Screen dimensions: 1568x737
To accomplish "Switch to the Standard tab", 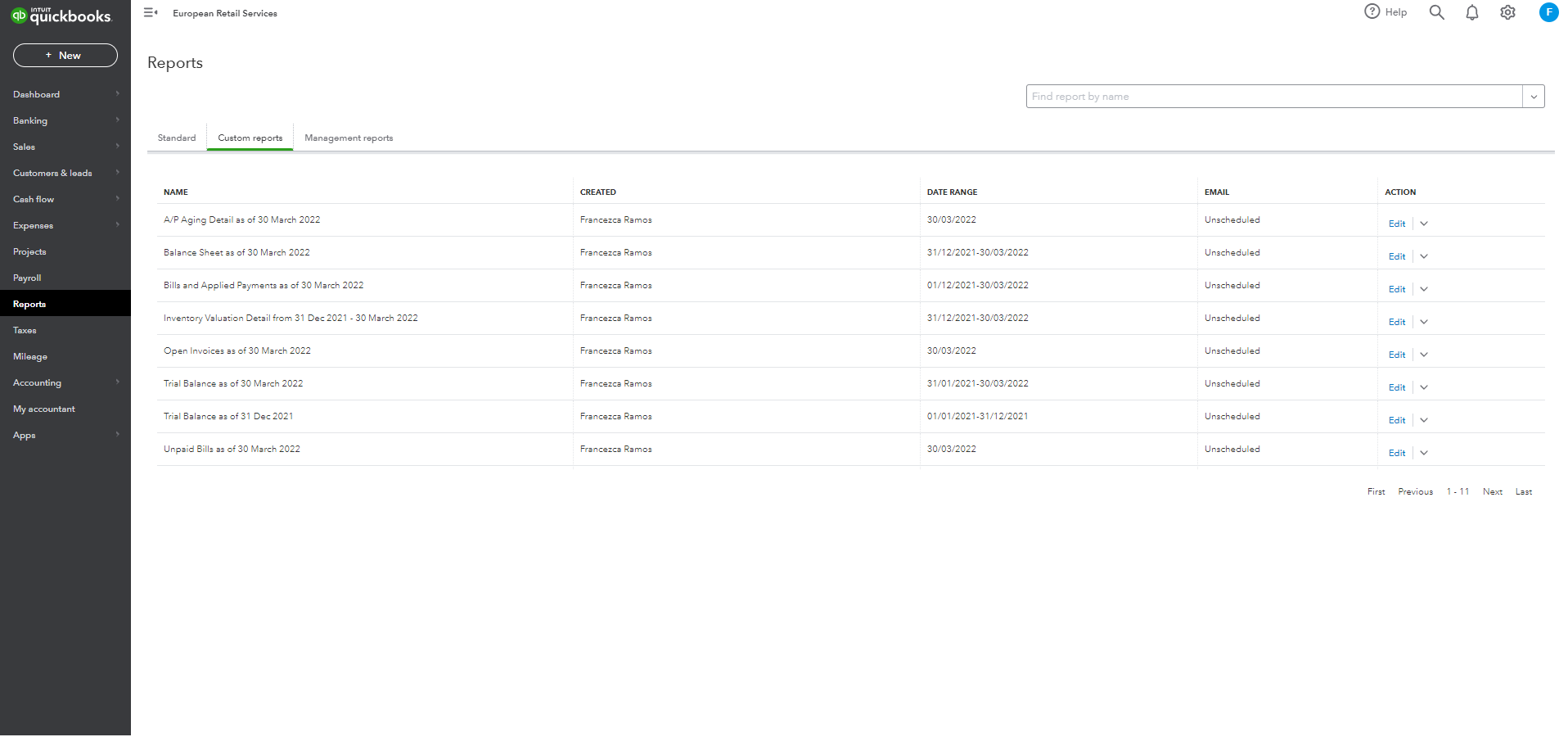I will click(177, 138).
